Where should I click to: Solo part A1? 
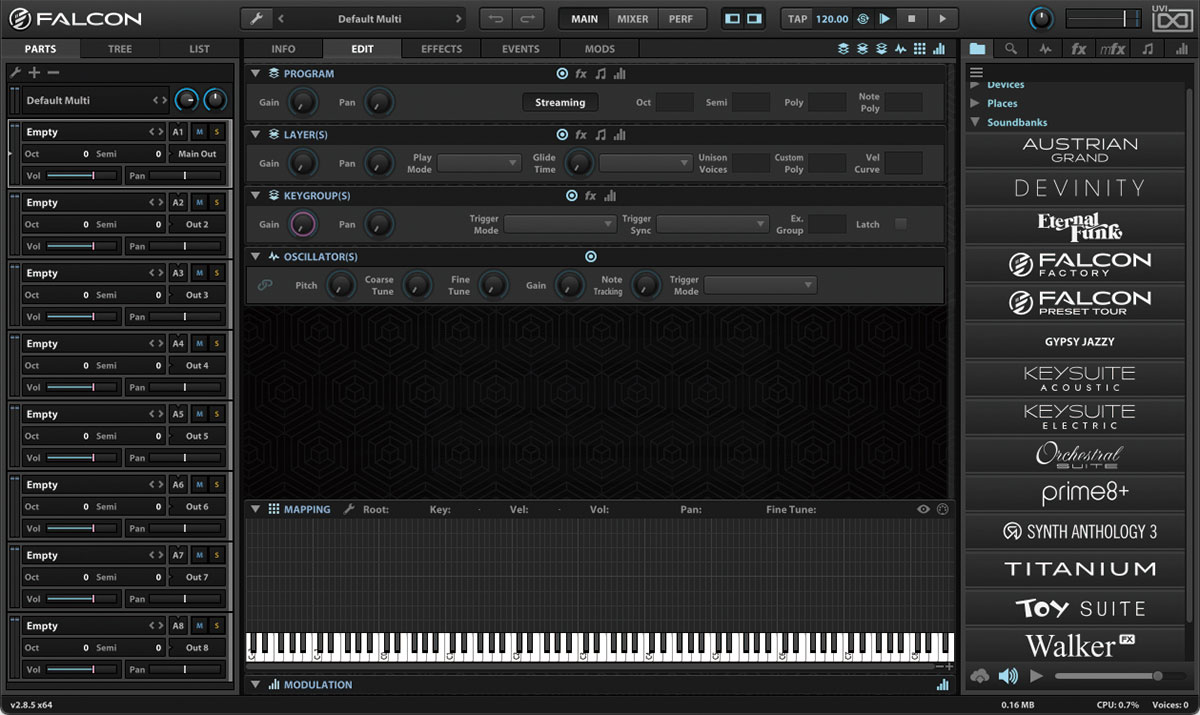[x=217, y=132]
